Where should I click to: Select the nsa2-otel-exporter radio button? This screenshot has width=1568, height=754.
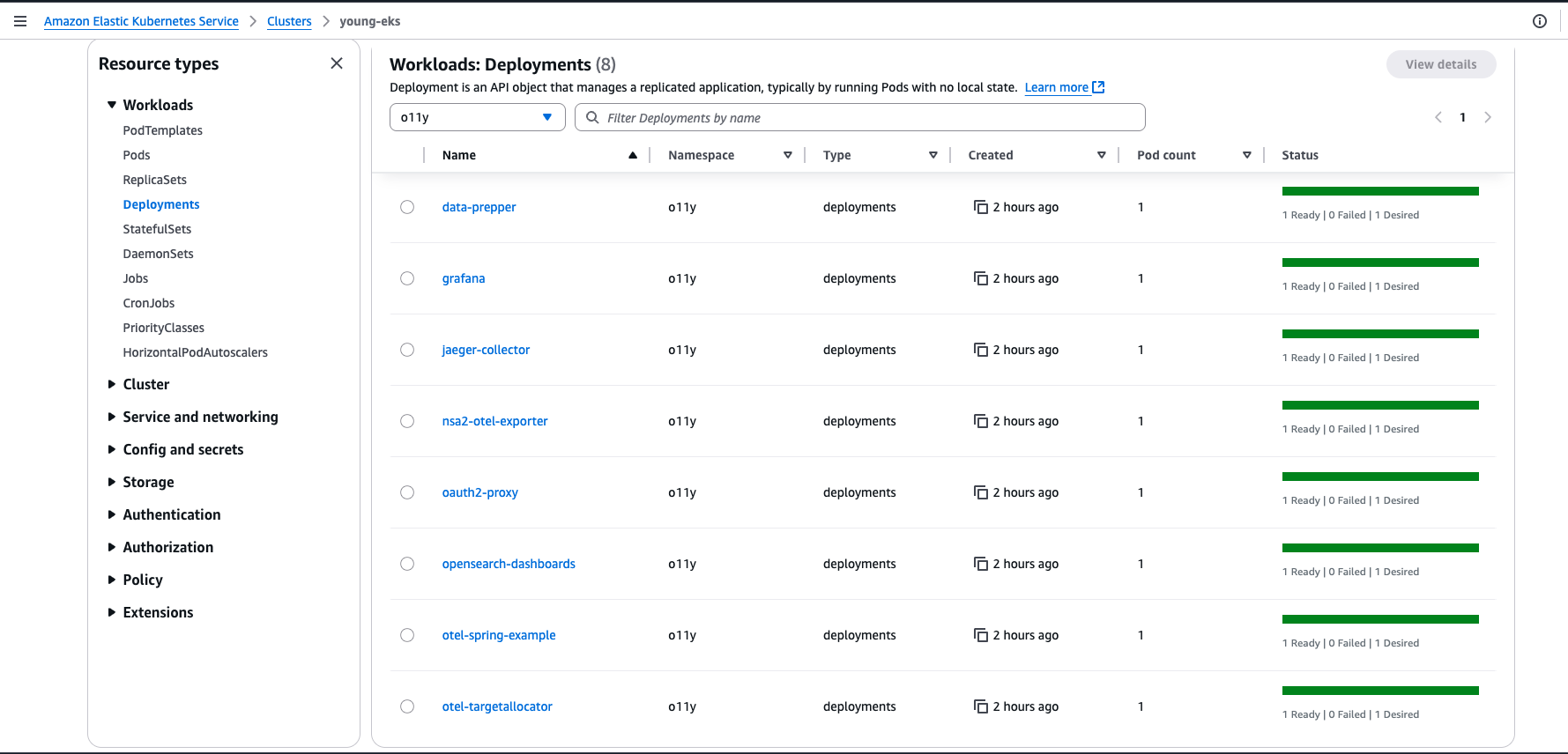click(x=407, y=421)
